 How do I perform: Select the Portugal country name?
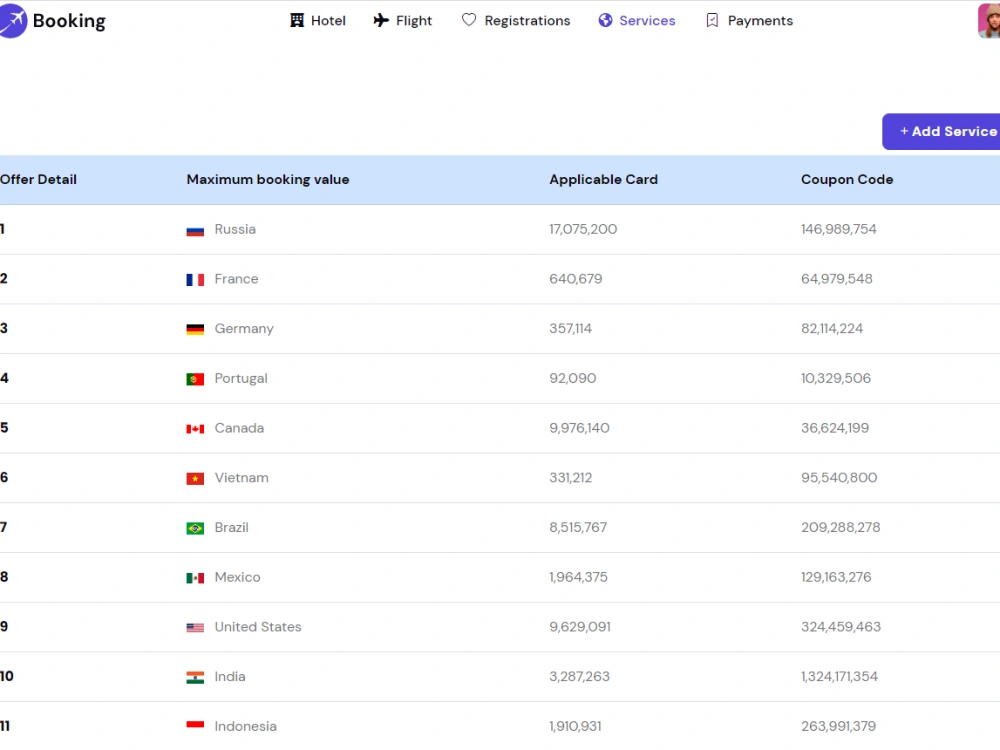pyautogui.click(x=240, y=378)
